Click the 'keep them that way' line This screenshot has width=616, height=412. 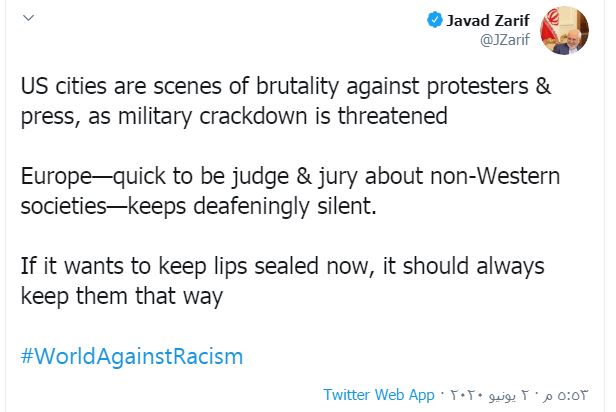click(122, 296)
